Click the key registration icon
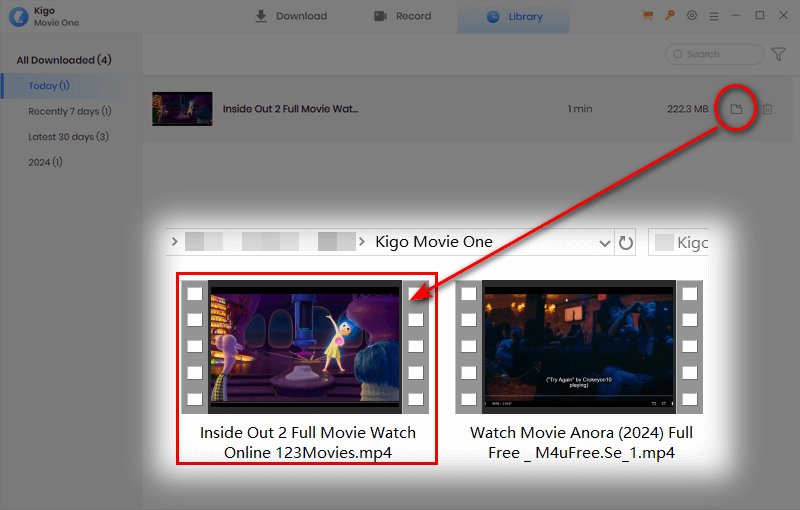The image size is (800, 510). pyautogui.click(x=670, y=16)
